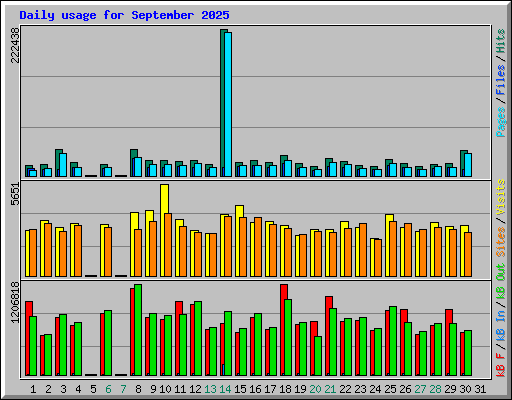
Task: Click day label 11 on the x-axis
Action: 180,389
